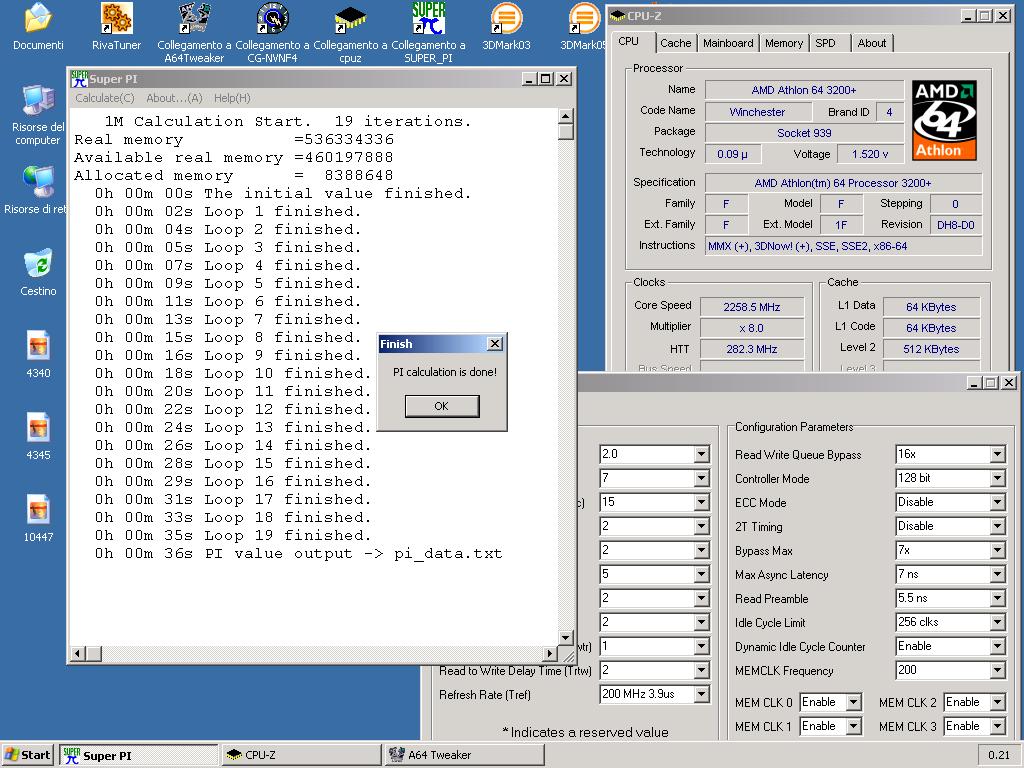This screenshot has height=768, width=1024.
Task: Click Super PI horizontal scrollbar left arrow
Action: 78,653
